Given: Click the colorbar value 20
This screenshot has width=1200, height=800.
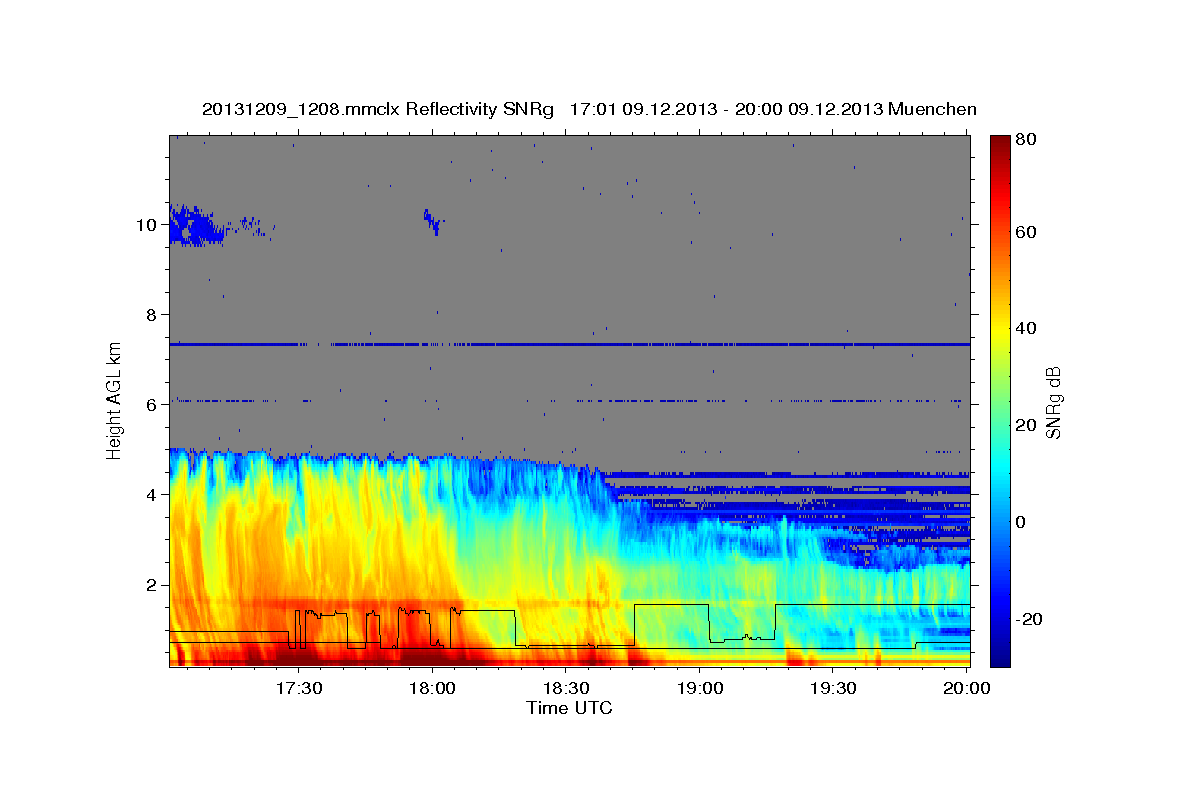Looking at the screenshot, I should (x=1027, y=425).
